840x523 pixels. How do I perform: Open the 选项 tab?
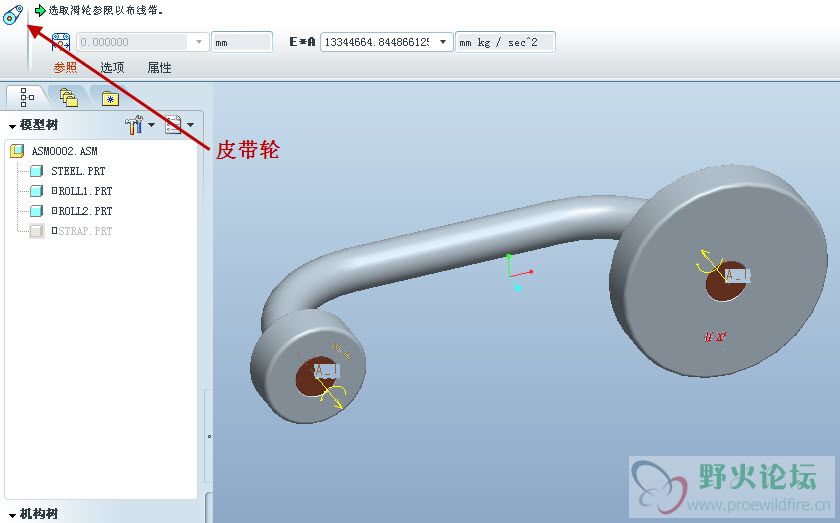(112, 68)
